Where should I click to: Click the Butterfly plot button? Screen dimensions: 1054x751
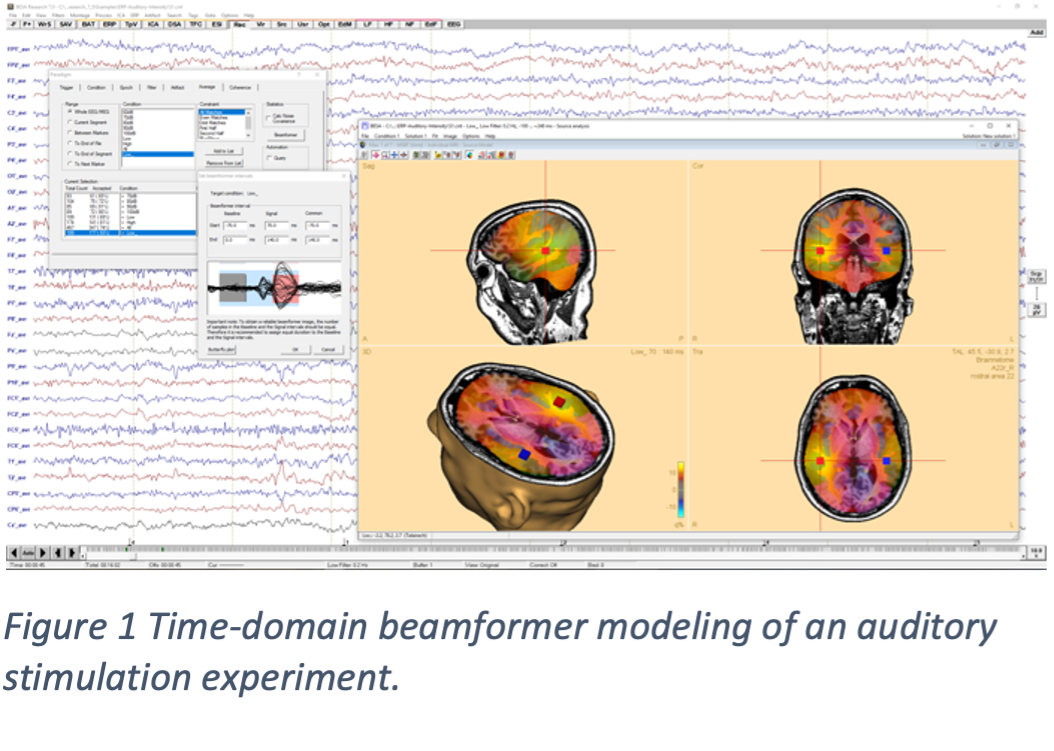coord(222,349)
